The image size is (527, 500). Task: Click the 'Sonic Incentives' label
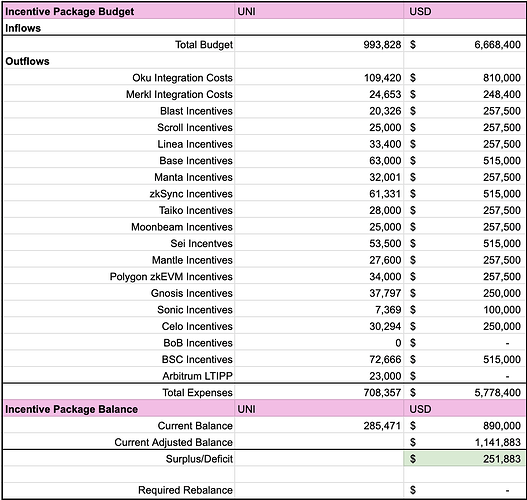195,309
